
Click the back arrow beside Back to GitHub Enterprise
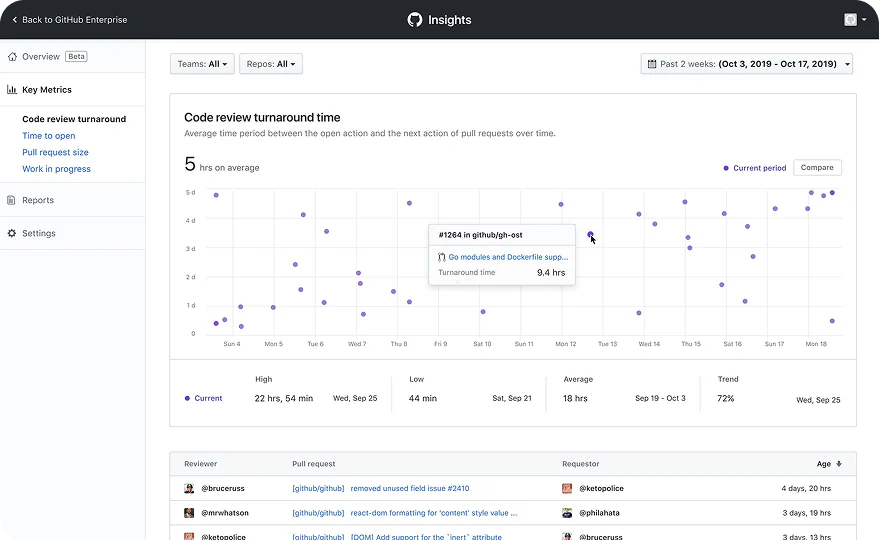pos(15,20)
